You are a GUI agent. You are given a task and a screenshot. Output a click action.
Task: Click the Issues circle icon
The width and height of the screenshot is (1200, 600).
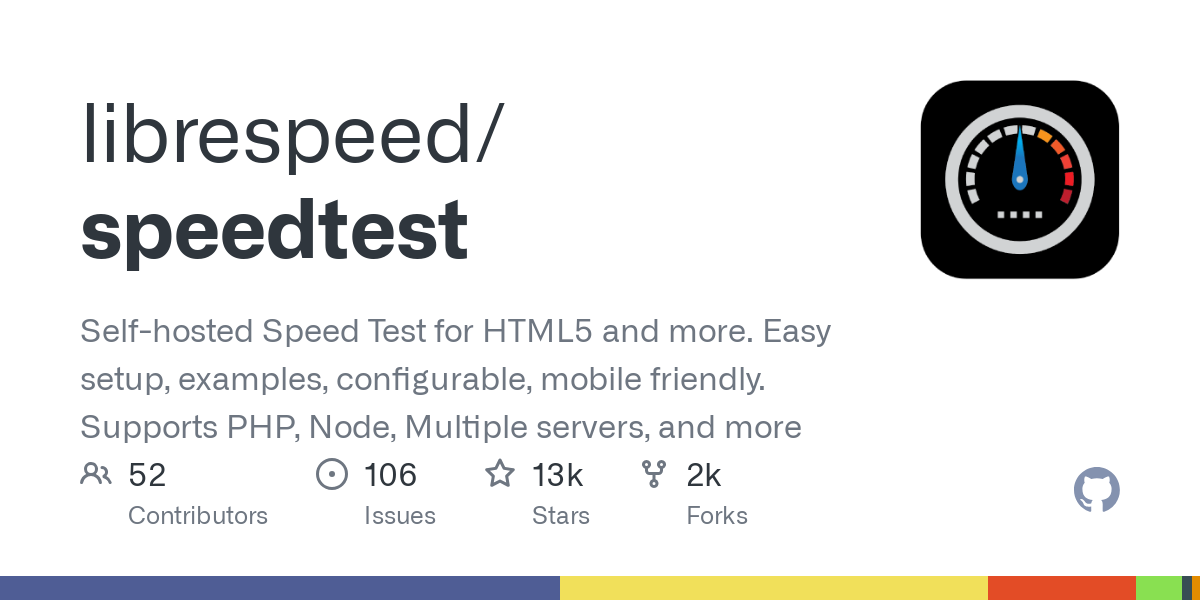click(331, 474)
